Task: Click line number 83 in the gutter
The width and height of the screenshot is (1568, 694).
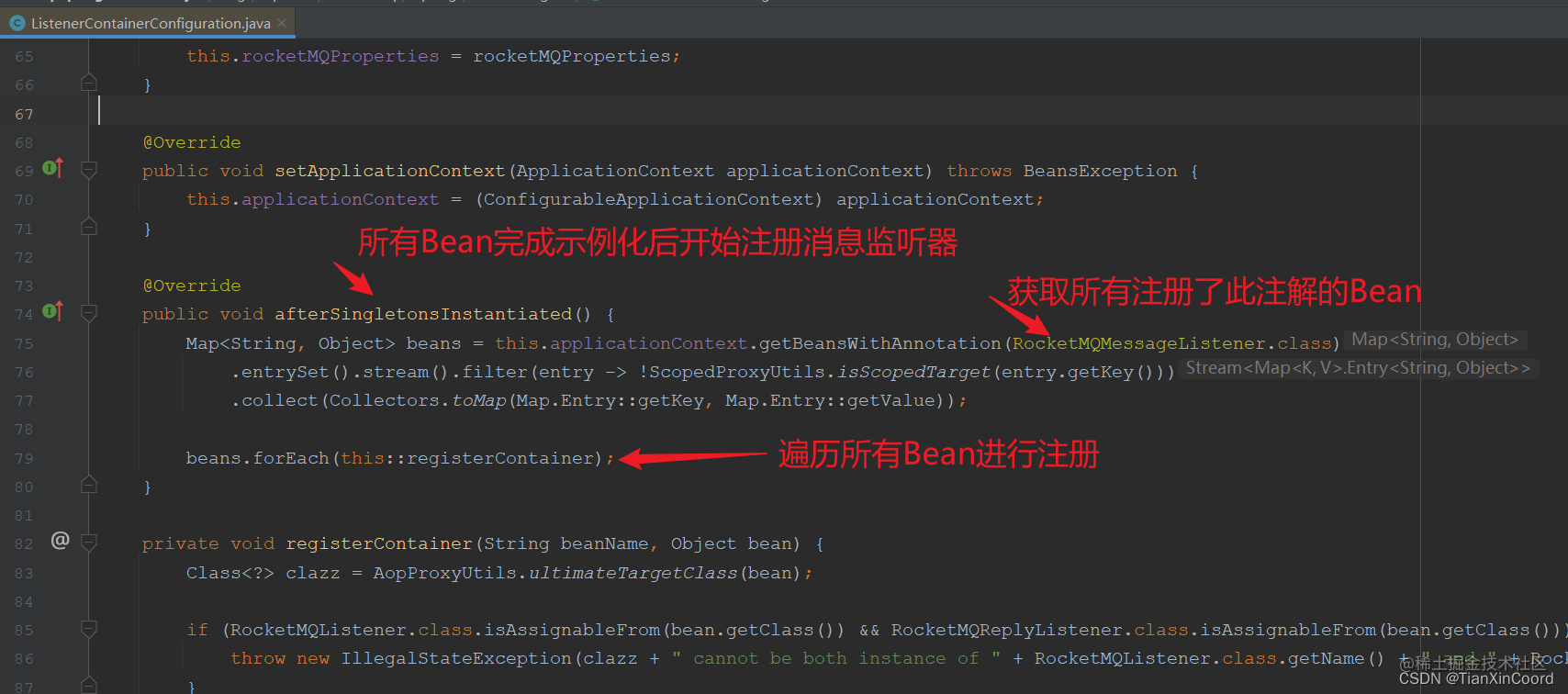Action: [24, 573]
